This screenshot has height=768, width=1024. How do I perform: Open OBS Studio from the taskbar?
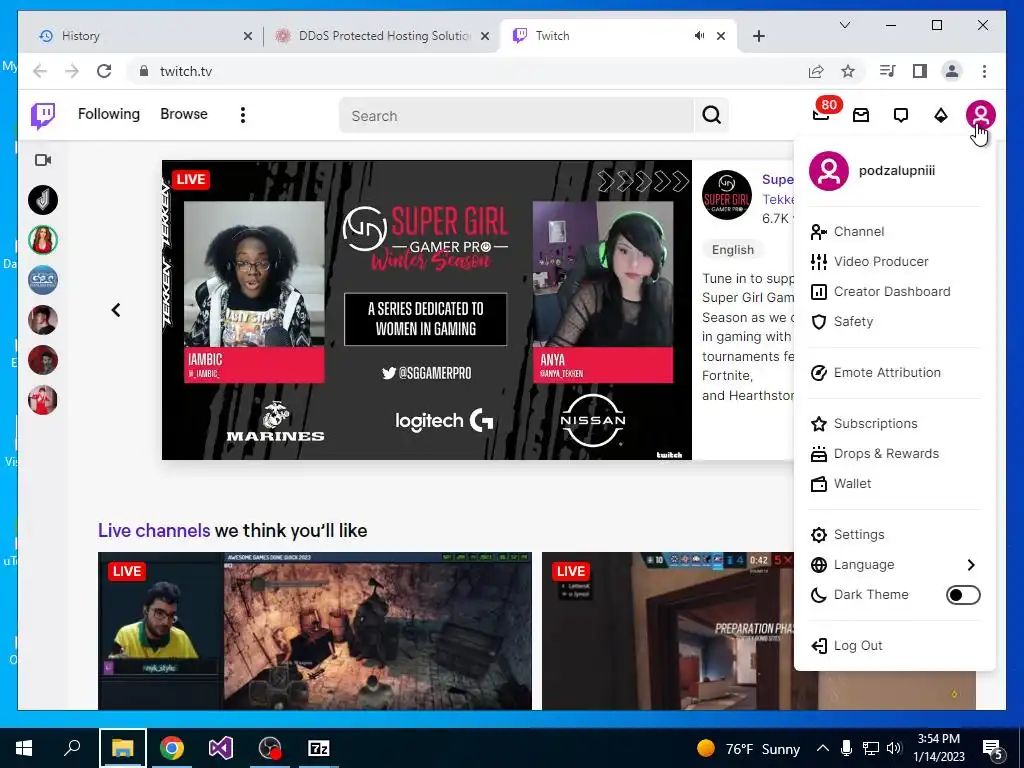(270, 748)
